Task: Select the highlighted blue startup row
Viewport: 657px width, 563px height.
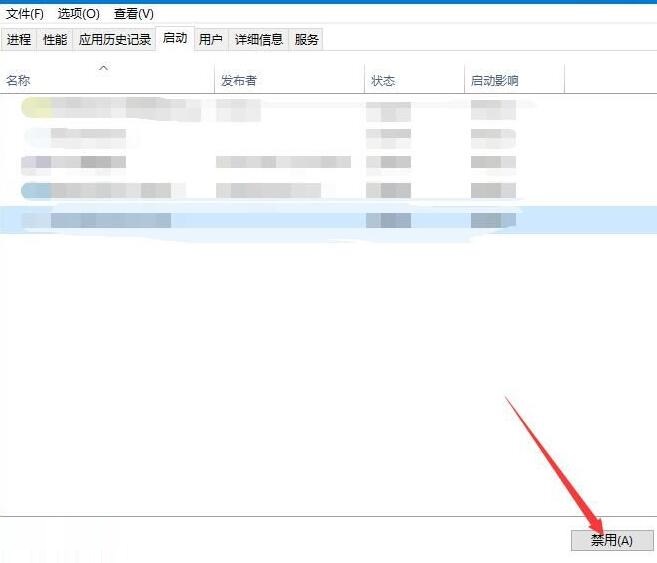Action: click(x=328, y=220)
